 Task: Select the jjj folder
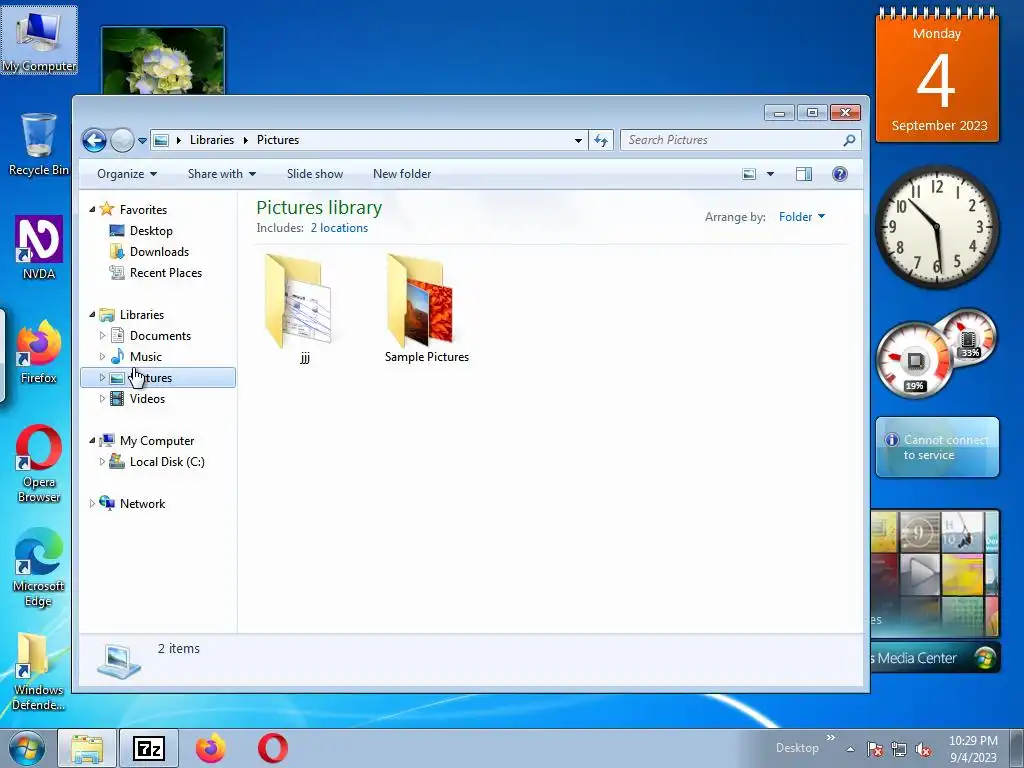point(304,309)
